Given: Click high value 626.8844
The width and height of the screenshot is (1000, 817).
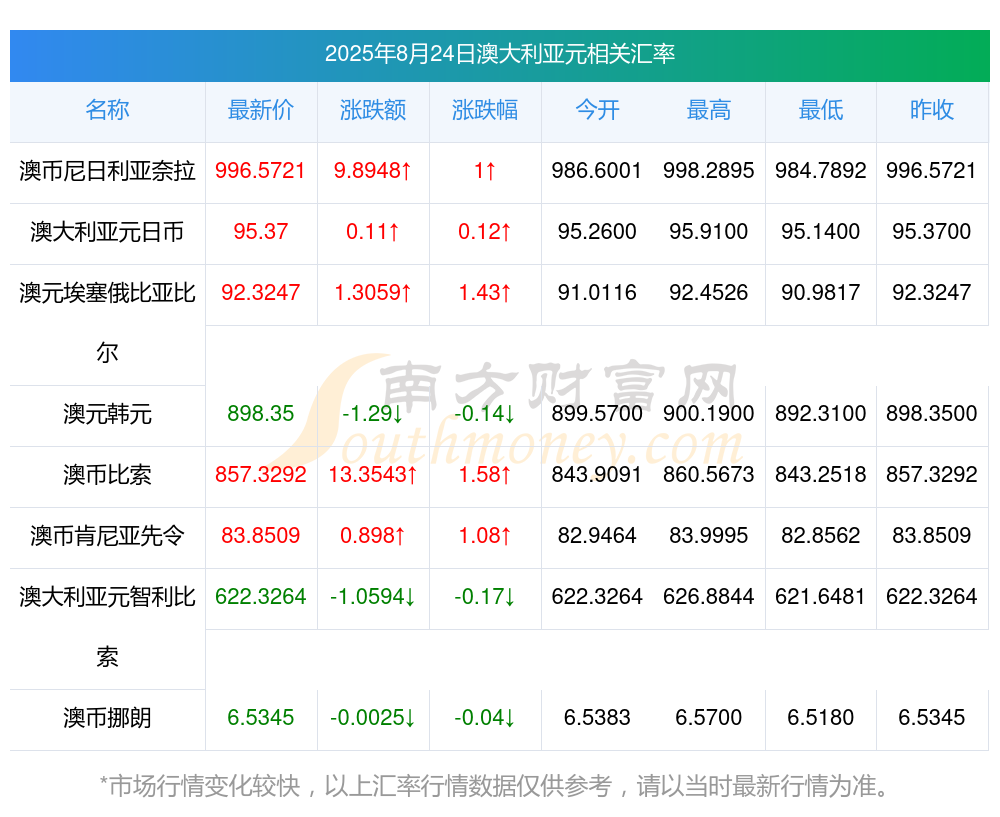Looking at the screenshot, I should (x=709, y=596).
